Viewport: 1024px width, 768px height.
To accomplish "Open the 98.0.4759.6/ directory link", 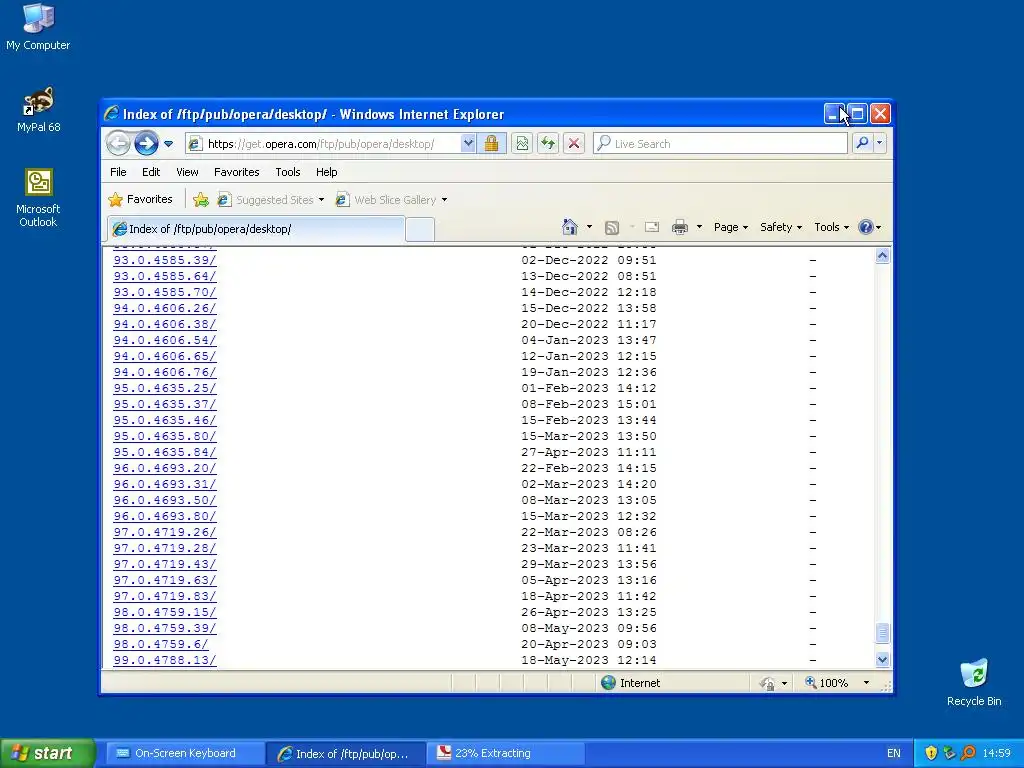I will pos(161,644).
